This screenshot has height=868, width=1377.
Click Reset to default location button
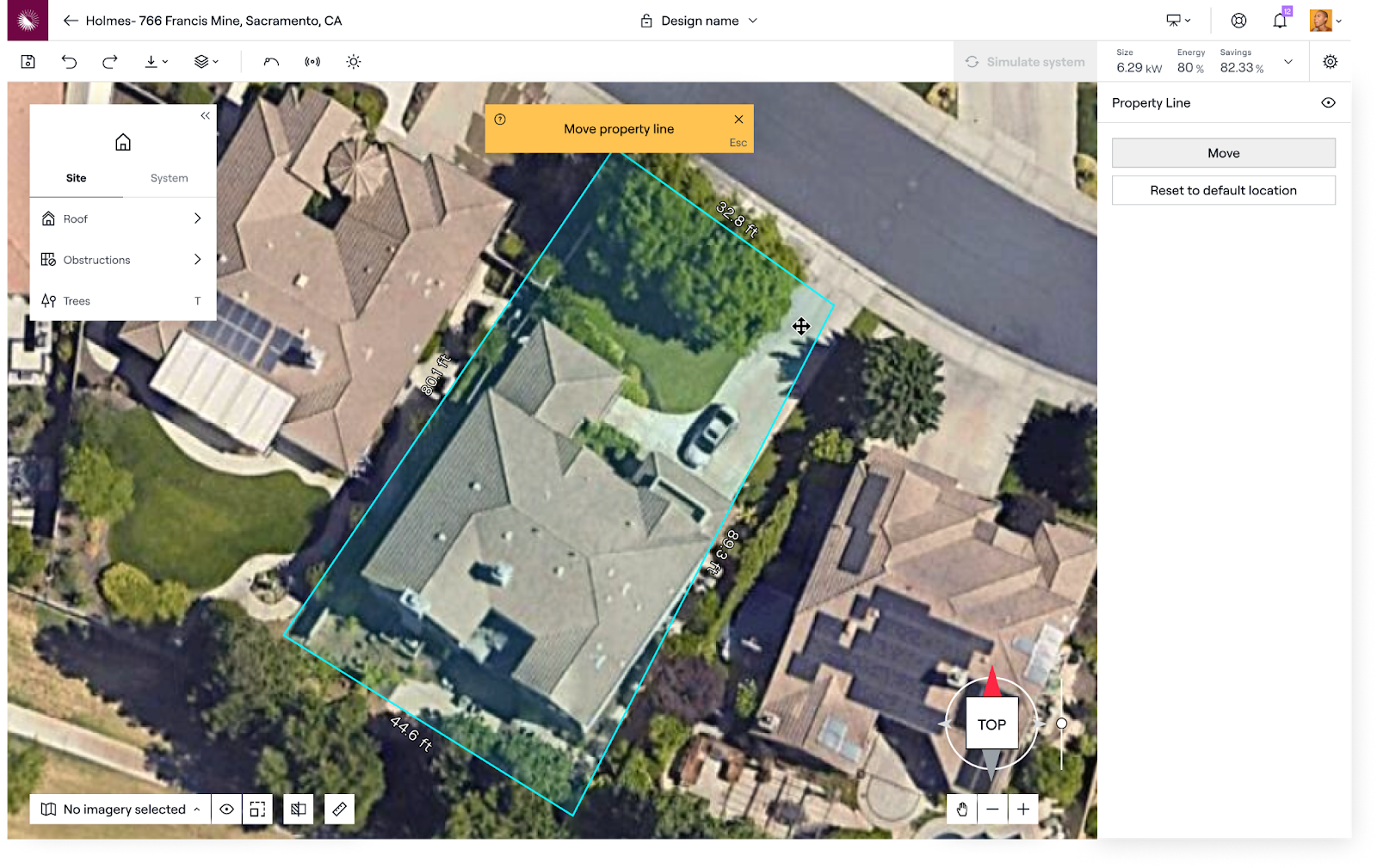[x=1223, y=191]
